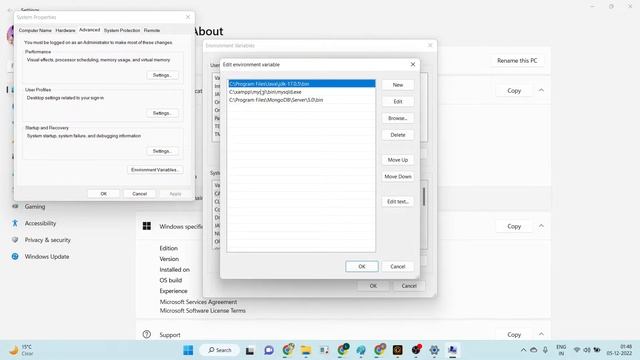Click OK in System Properties
Viewport: 640px width, 360px height.
pos(104,194)
